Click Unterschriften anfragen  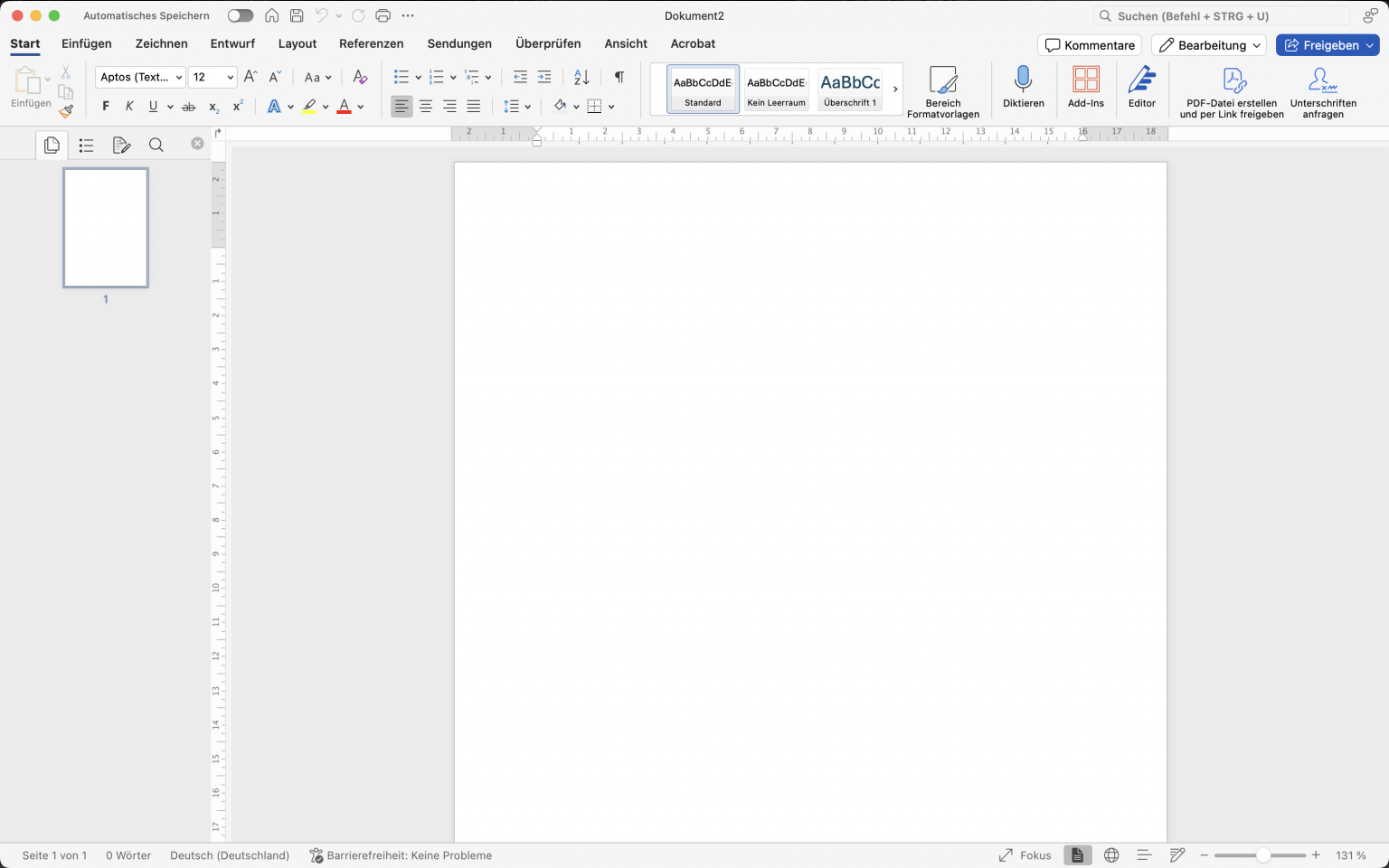point(1323,89)
